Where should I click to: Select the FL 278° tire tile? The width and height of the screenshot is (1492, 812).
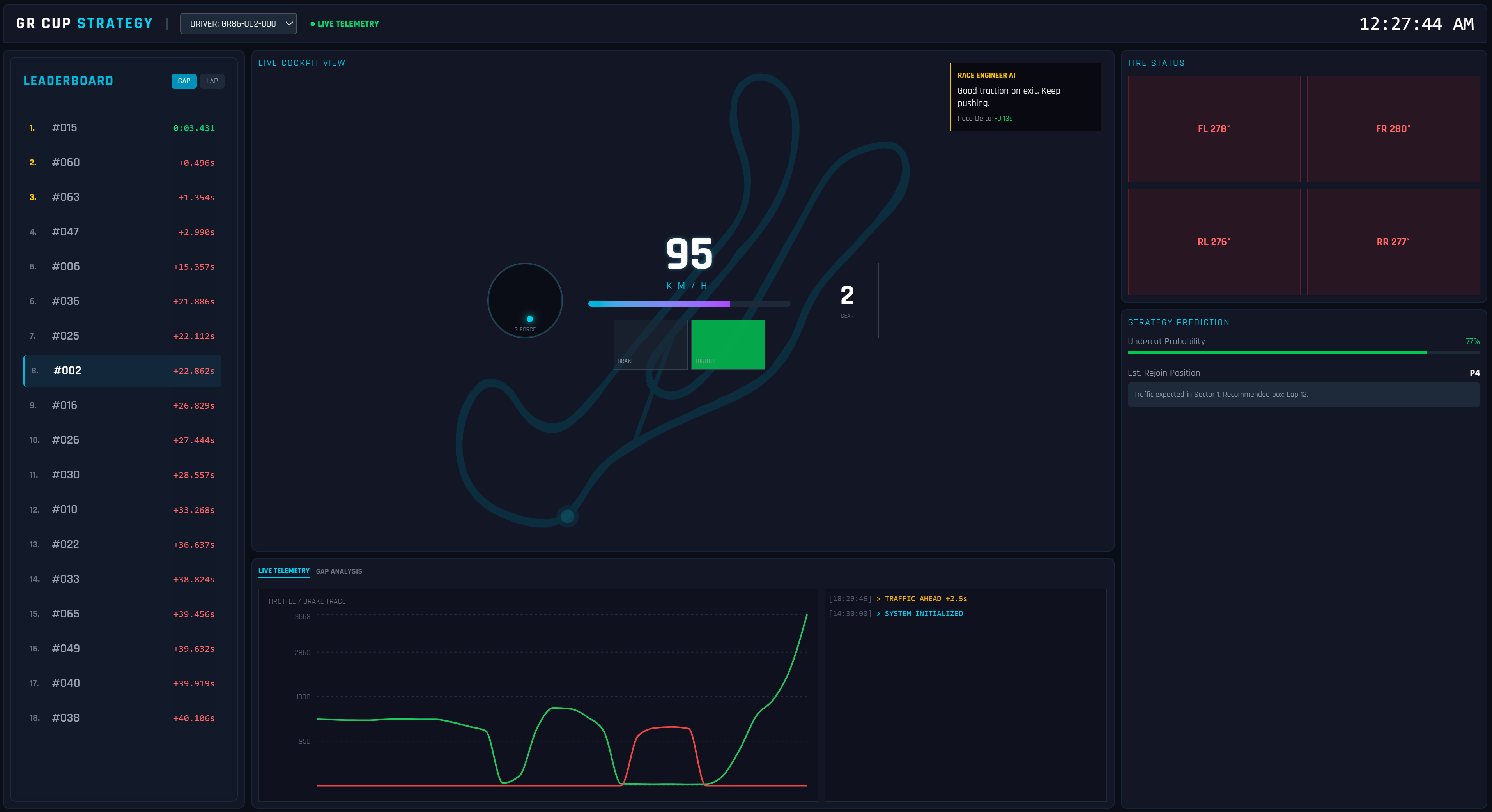click(x=1213, y=129)
